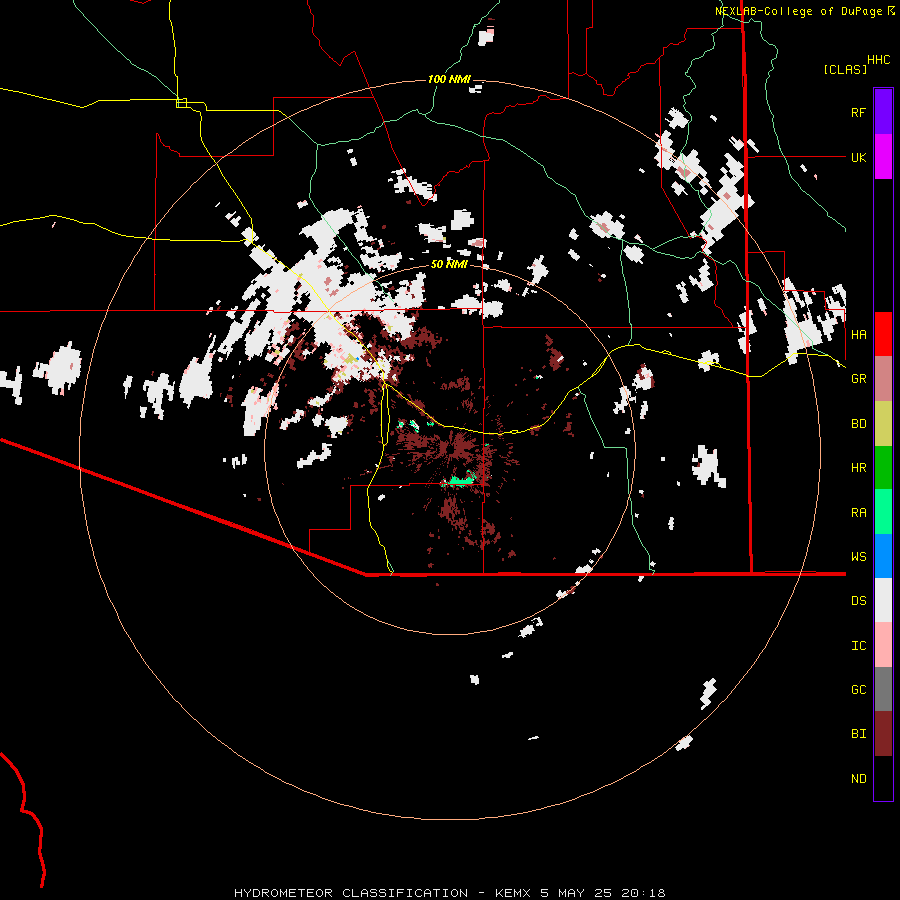Click the HA red legend swatch
The image size is (900, 900).
883,334
